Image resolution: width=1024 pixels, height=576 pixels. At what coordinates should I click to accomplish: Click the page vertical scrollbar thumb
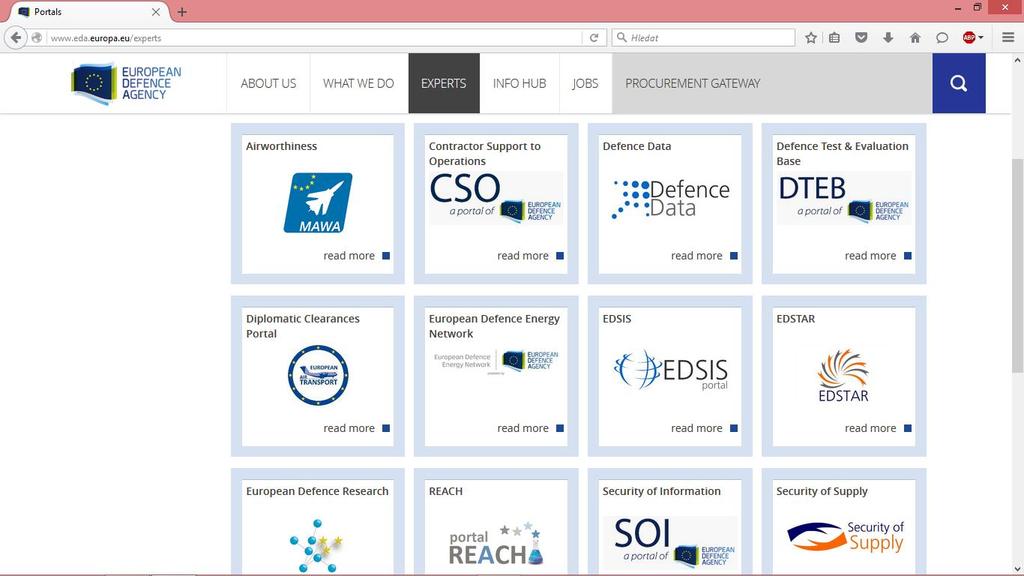click(x=1017, y=266)
